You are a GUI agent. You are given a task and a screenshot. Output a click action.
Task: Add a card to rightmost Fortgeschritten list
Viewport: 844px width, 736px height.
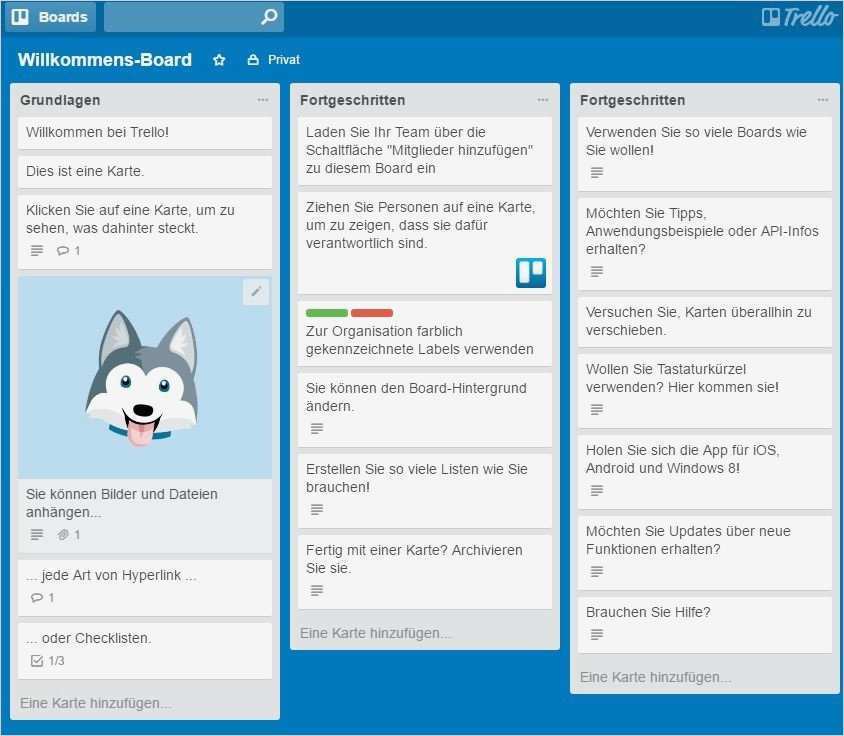tap(655, 677)
